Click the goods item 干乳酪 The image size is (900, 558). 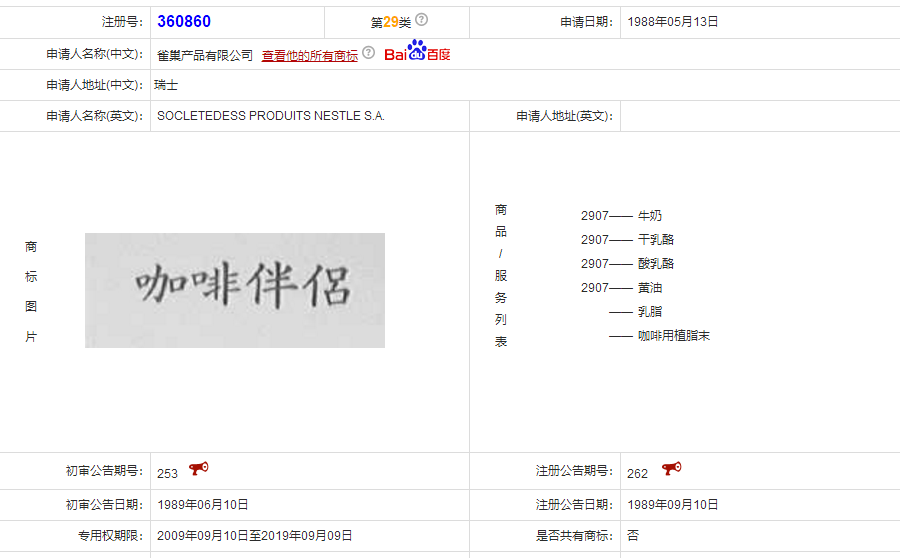(x=655, y=240)
